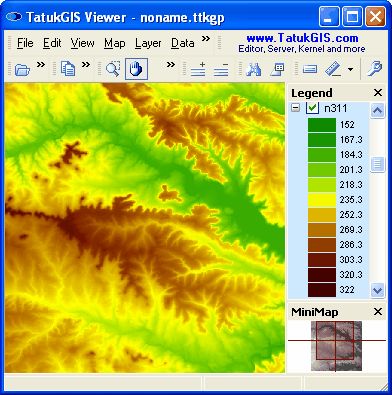Select the ruler measure tool
The image size is (392, 395).
(333, 70)
